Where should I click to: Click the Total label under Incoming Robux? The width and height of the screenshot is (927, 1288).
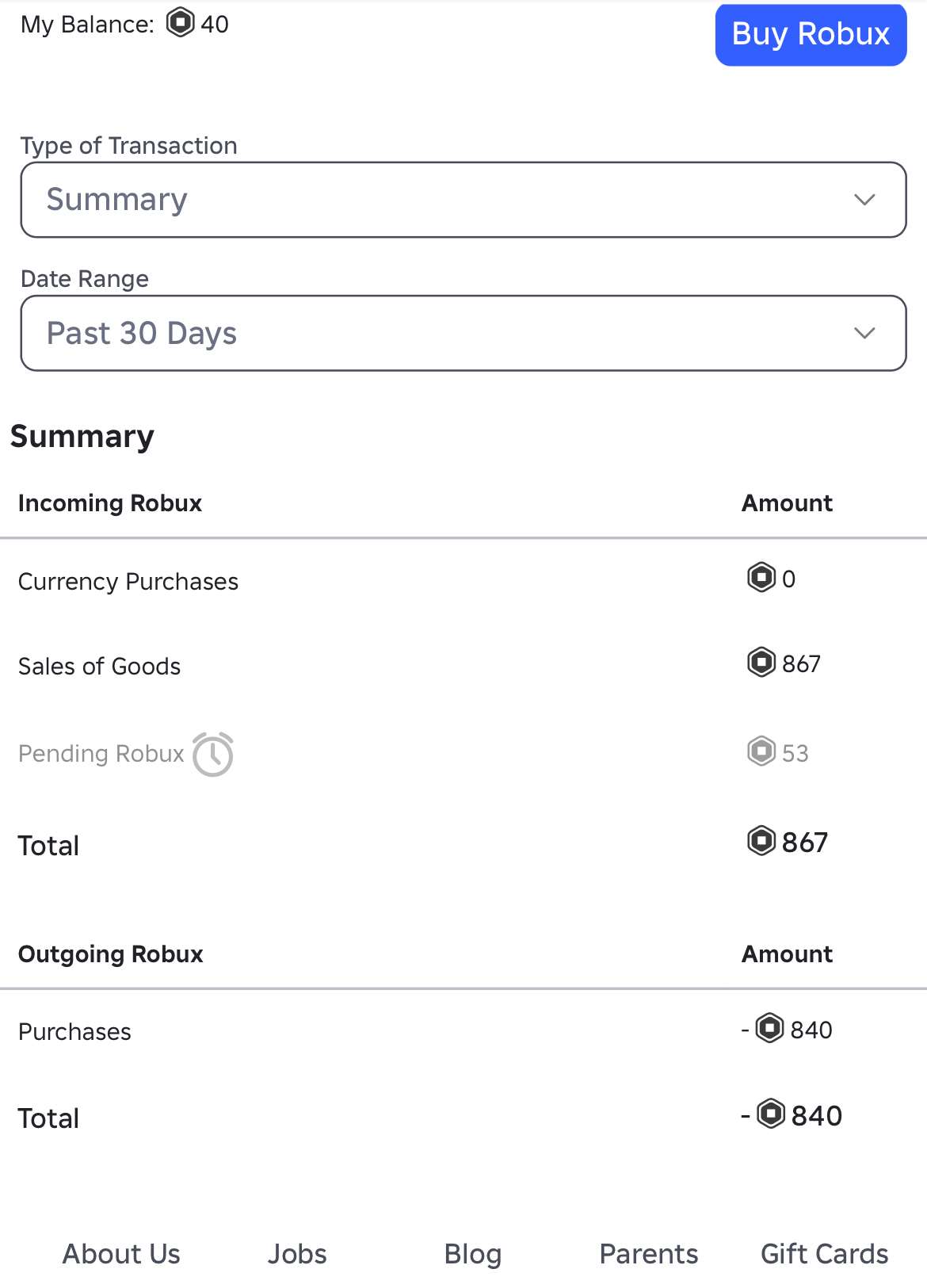coord(48,846)
